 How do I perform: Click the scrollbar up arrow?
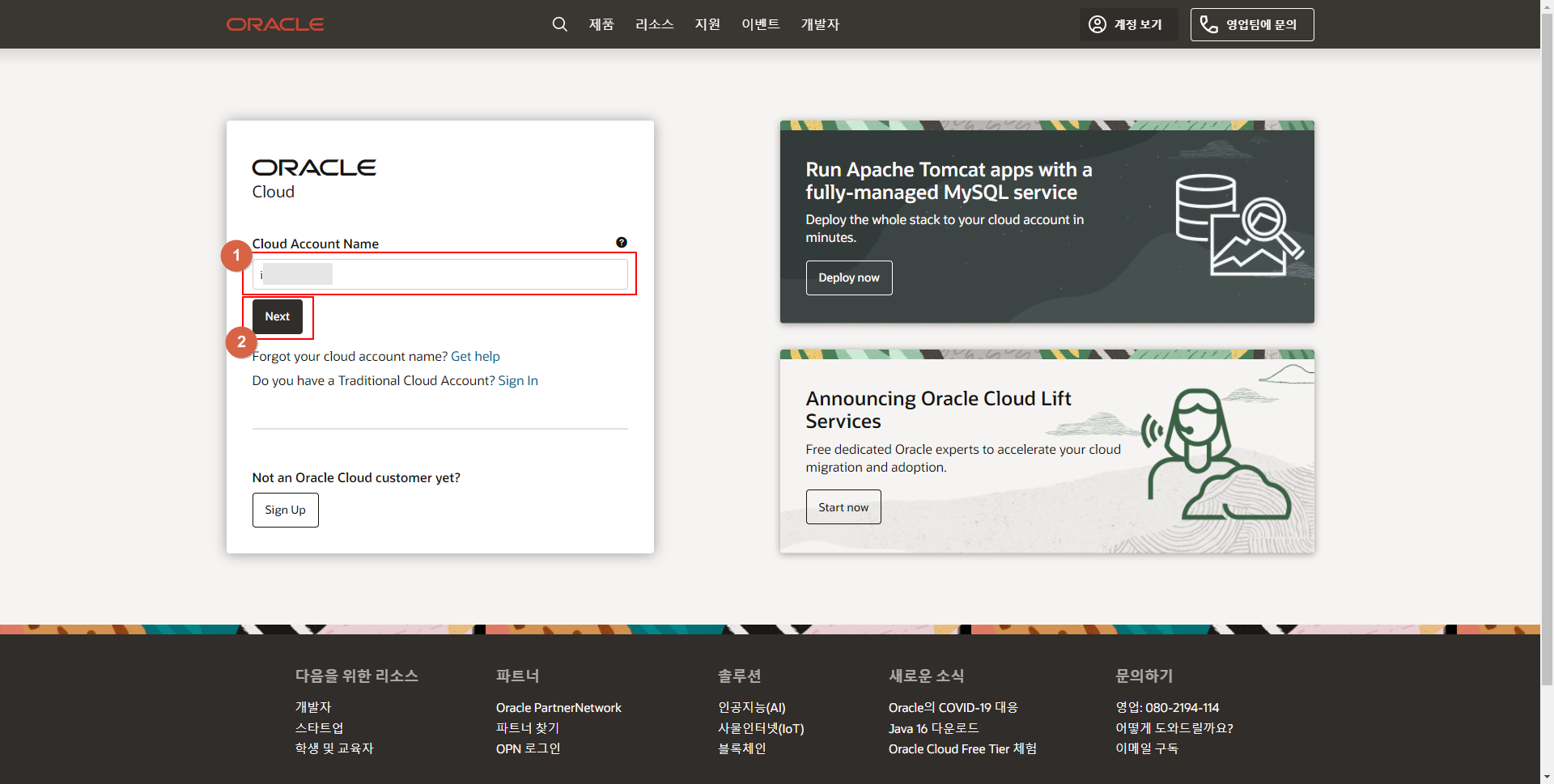1547,6
